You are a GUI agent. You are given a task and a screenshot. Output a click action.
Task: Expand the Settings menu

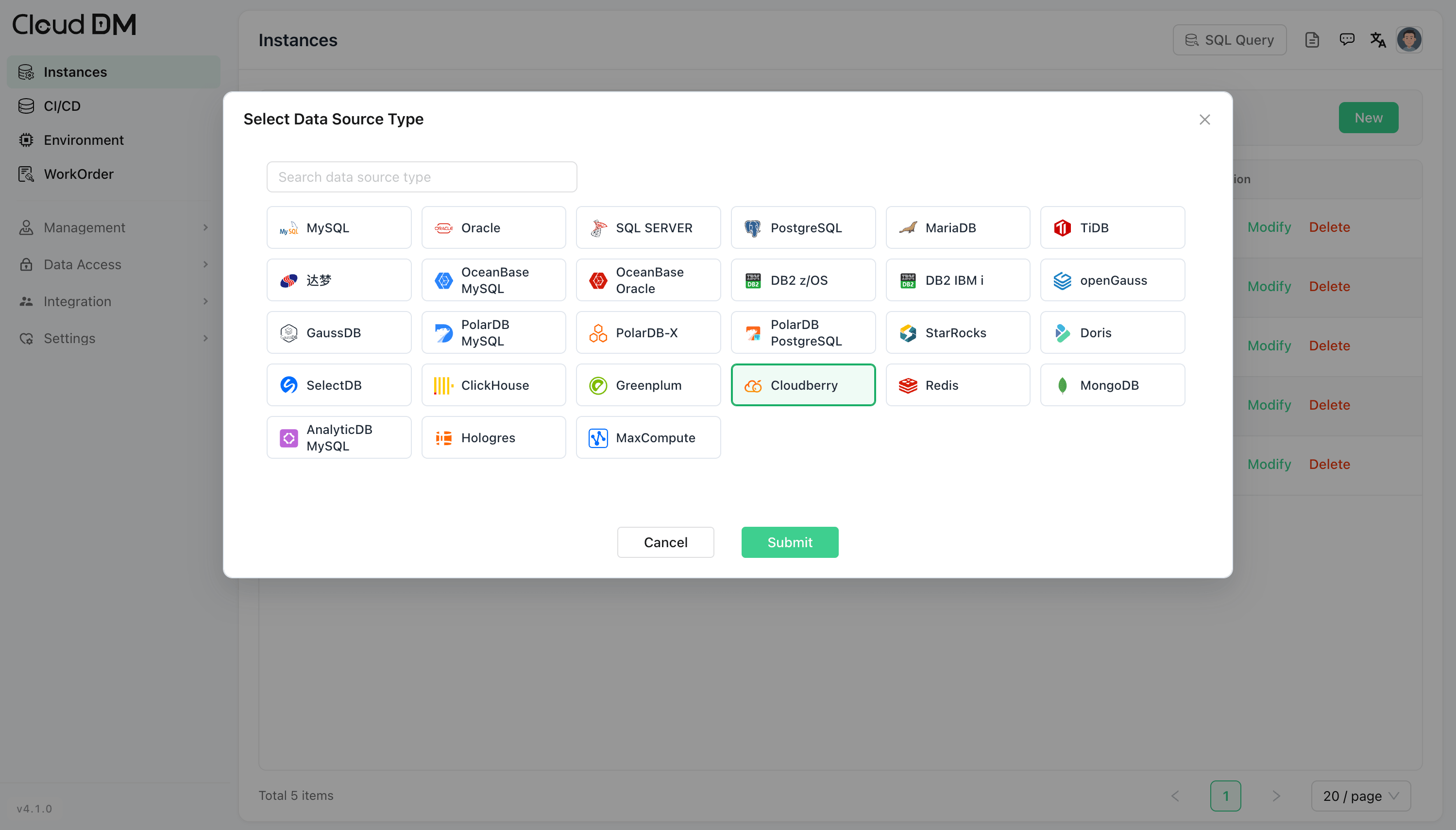click(114, 339)
